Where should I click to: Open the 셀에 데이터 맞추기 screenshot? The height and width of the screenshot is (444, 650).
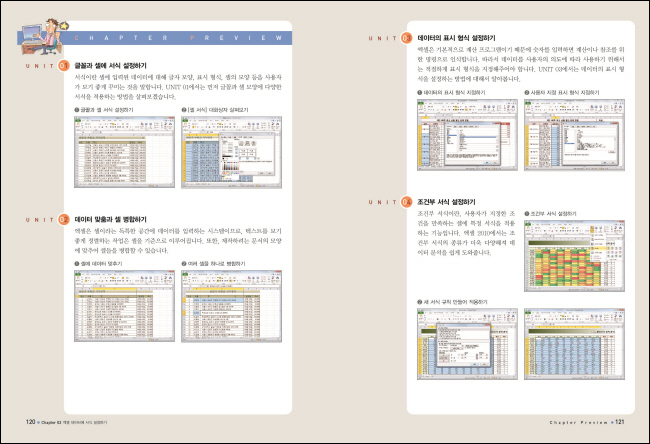pos(125,301)
